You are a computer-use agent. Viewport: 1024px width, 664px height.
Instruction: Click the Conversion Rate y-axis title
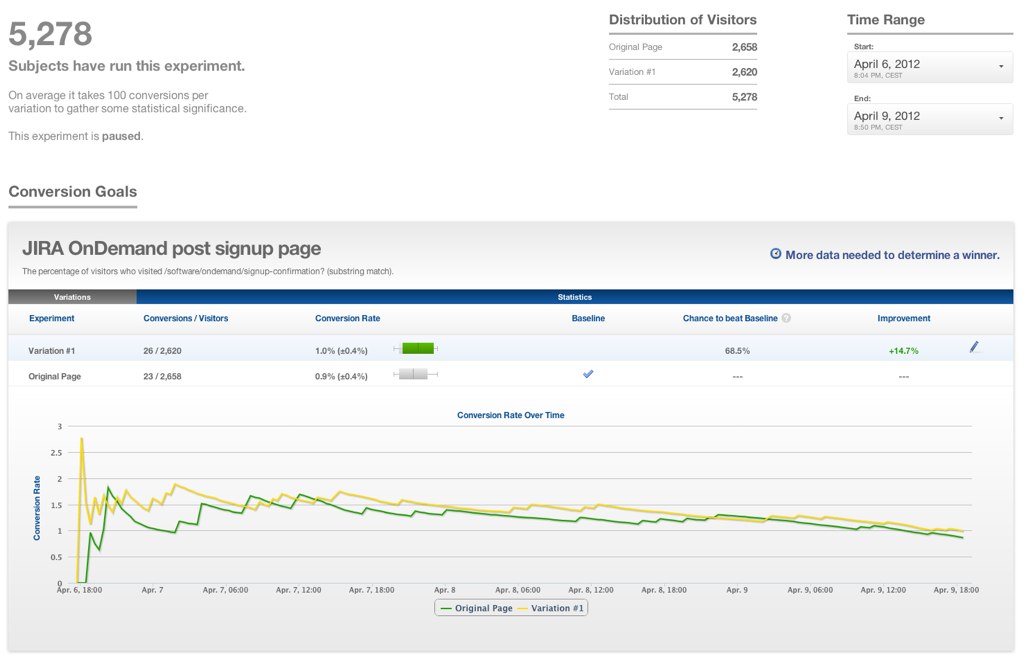tap(37, 507)
